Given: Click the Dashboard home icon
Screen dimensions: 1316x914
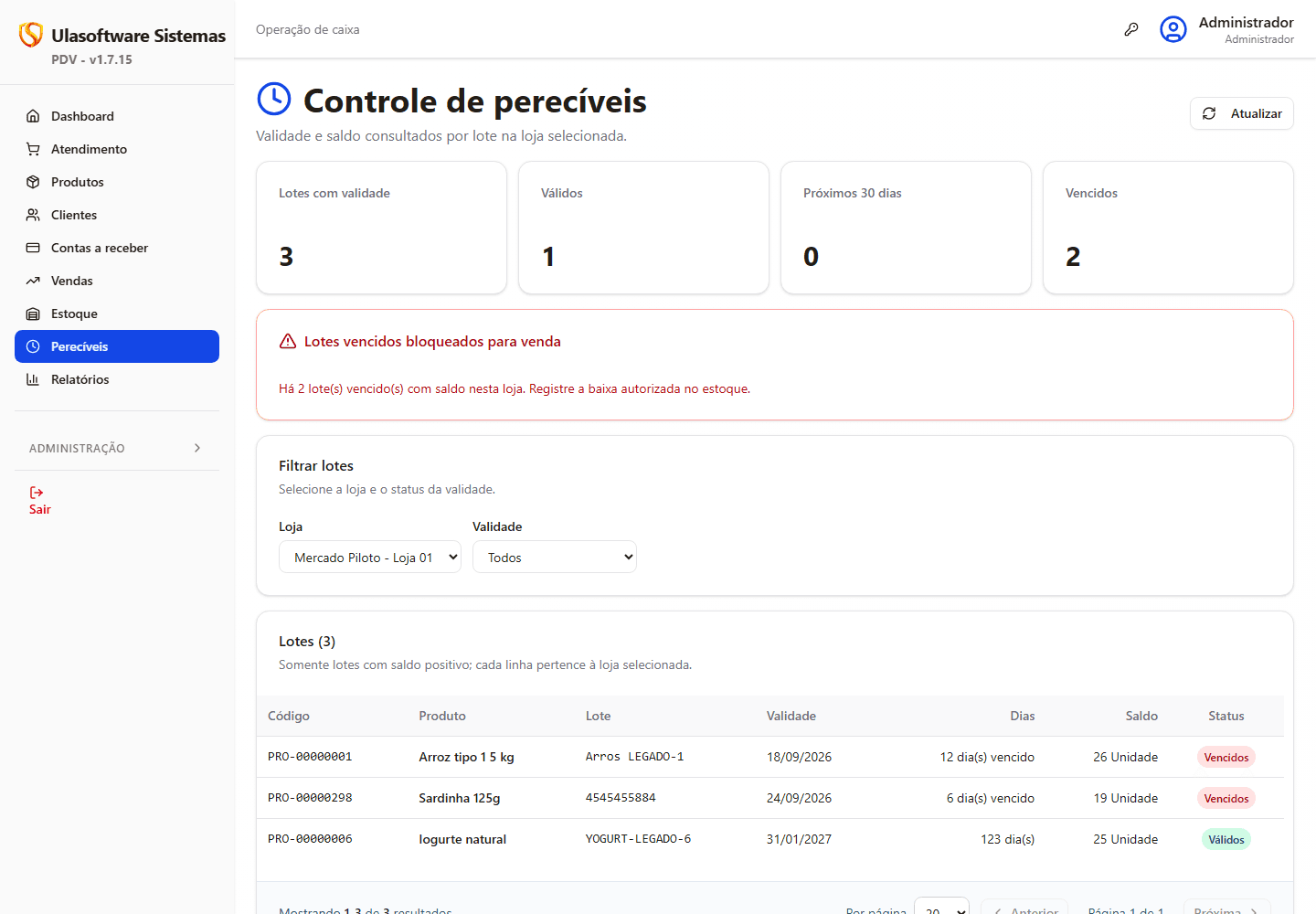Looking at the screenshot, I should (x=33, y=116).
